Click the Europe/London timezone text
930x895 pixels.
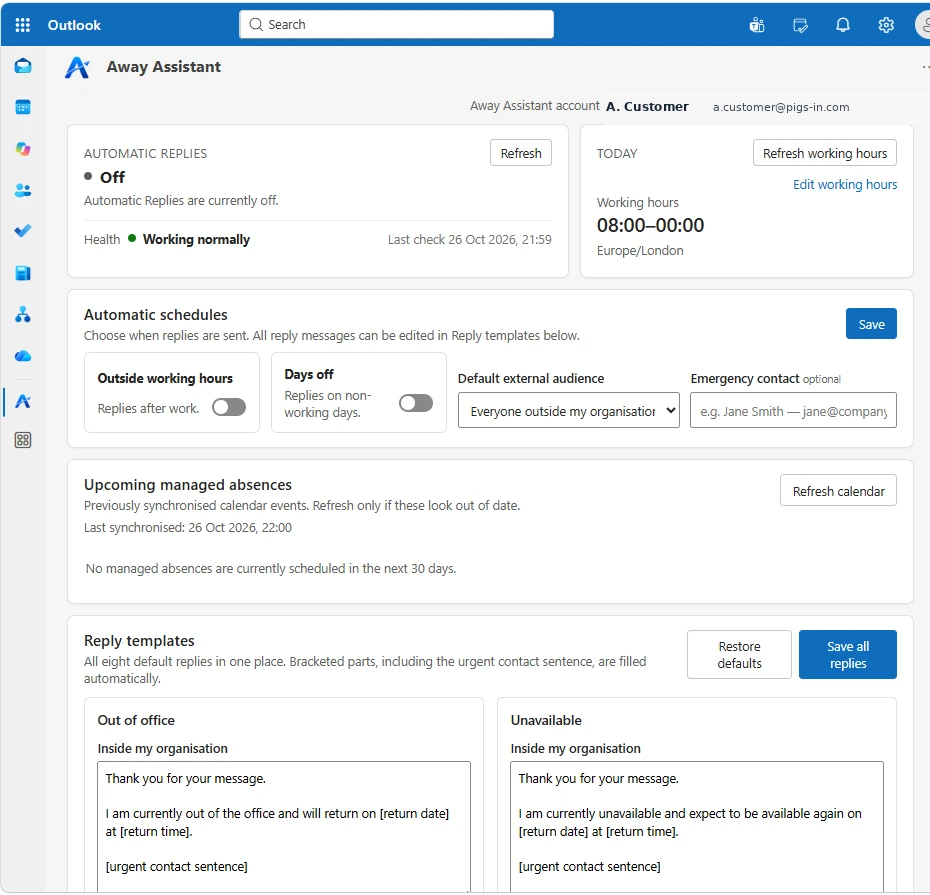click(640, 250)
